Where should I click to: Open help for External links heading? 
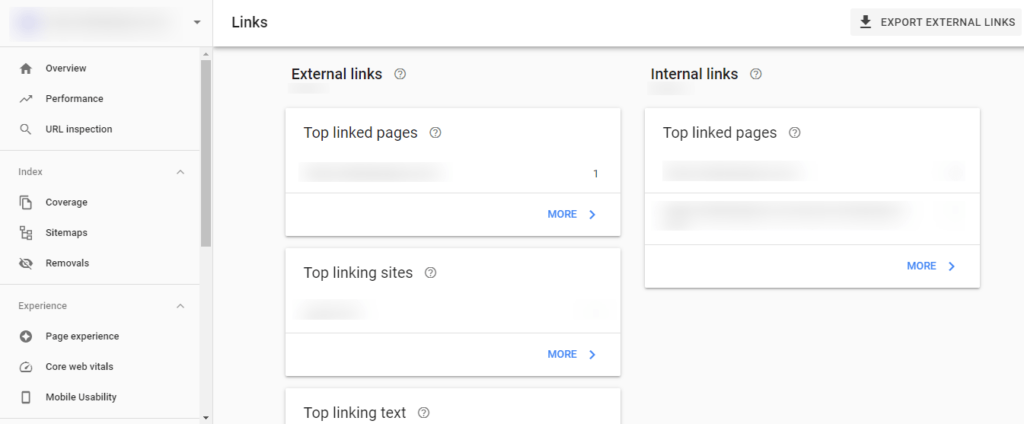[400, 74]
